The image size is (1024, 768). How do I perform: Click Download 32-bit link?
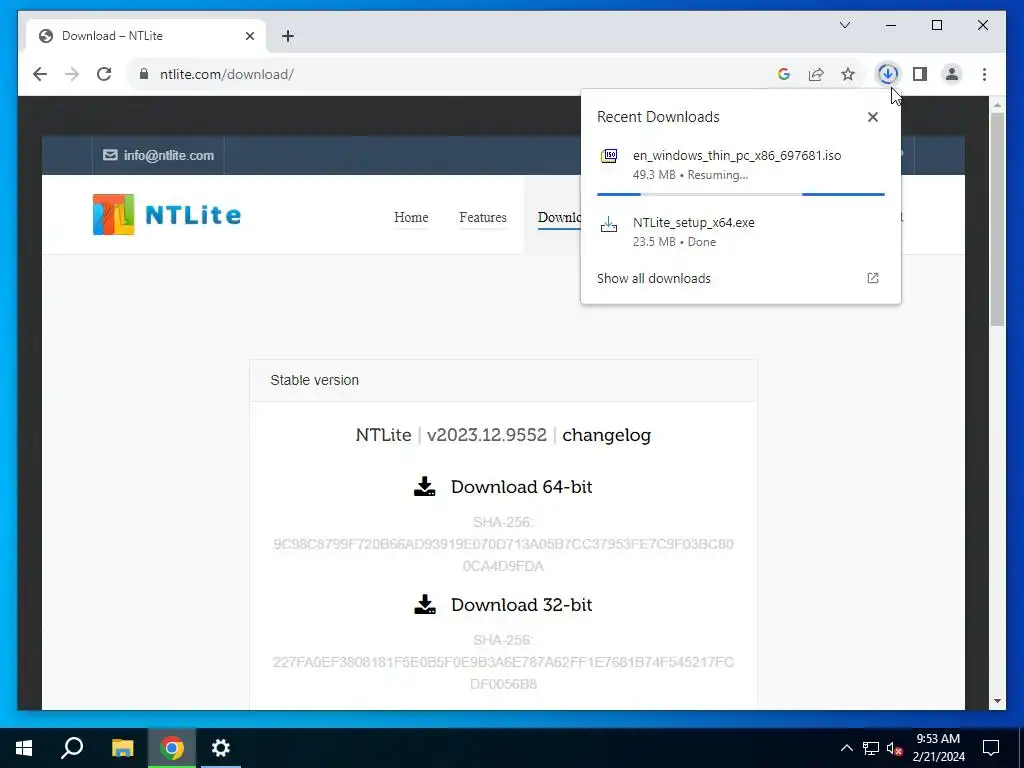(x=521, y=605)
